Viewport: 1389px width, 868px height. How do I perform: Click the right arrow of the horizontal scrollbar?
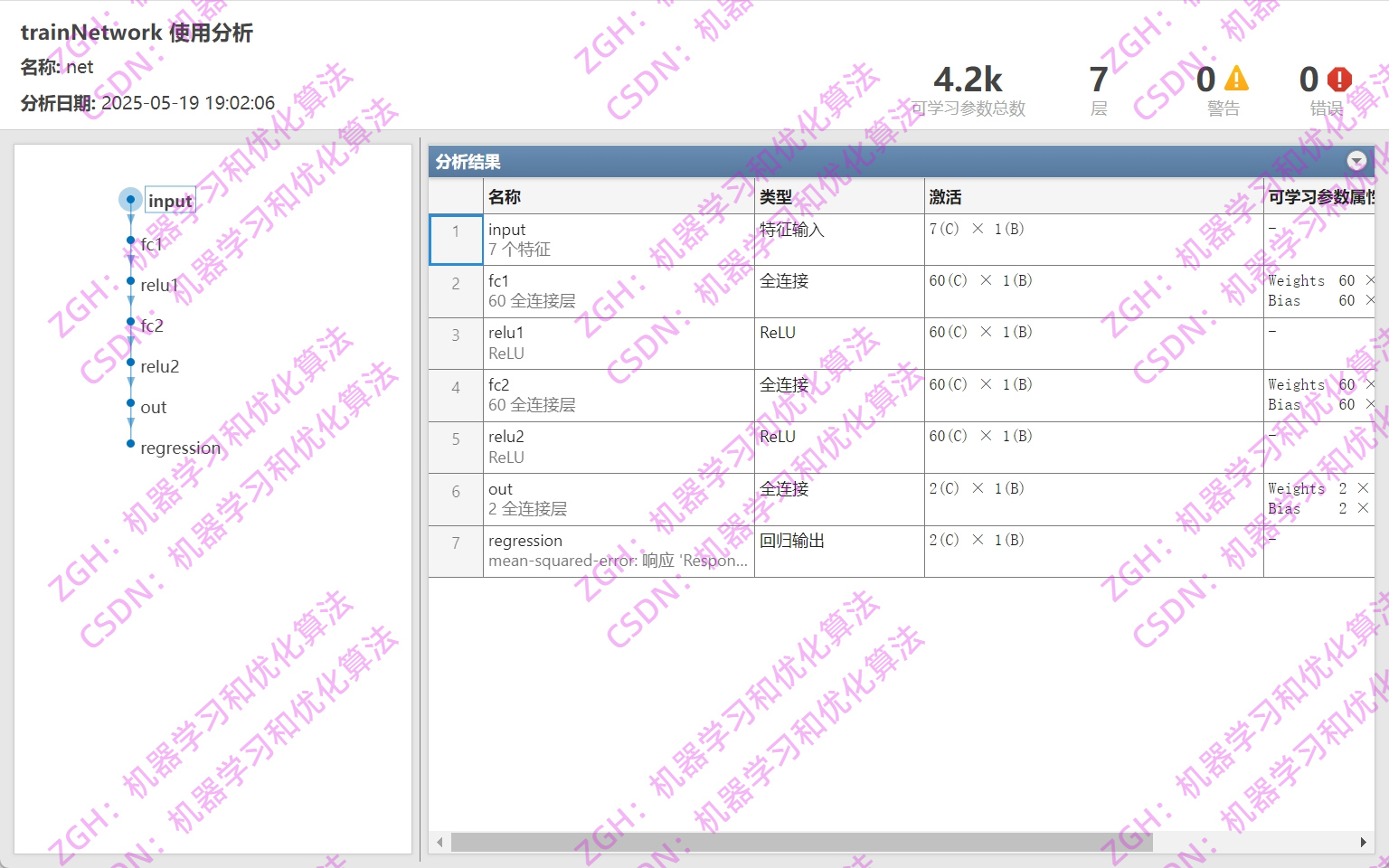point(1364,842)
